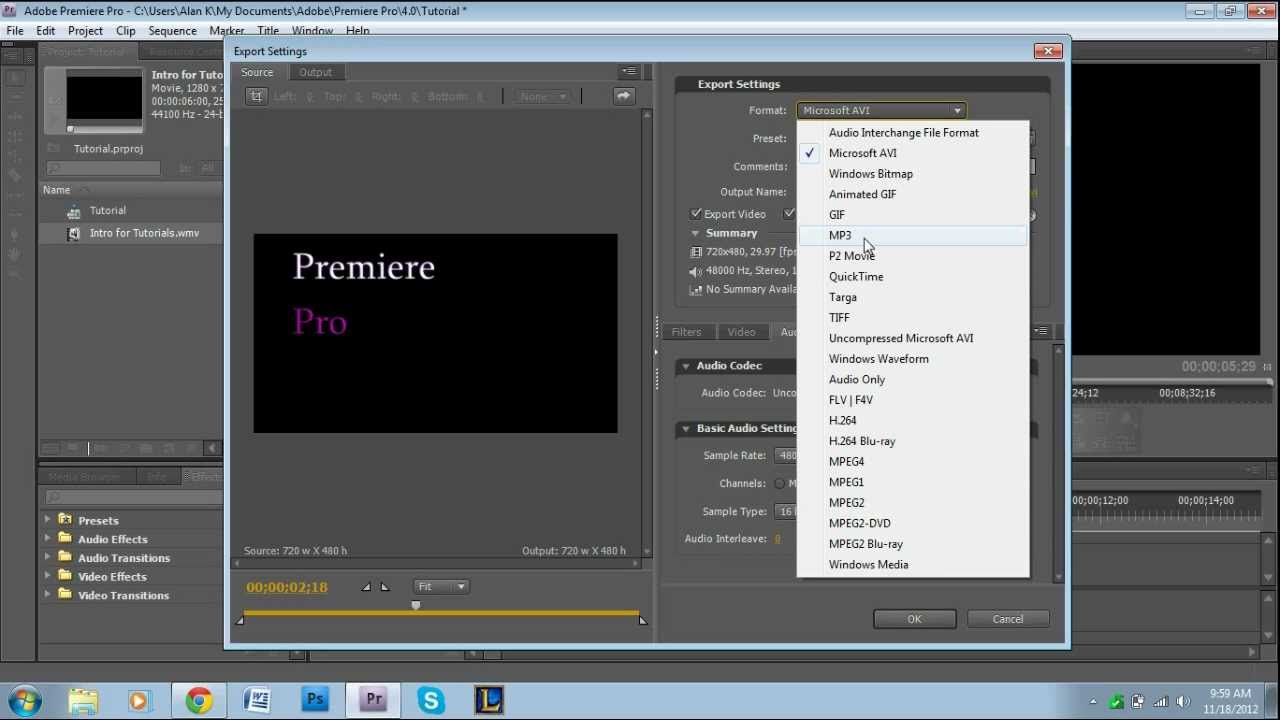The image size is (1280, 720).
Task: Collapse the Summary section
Action: pos(695,234)
